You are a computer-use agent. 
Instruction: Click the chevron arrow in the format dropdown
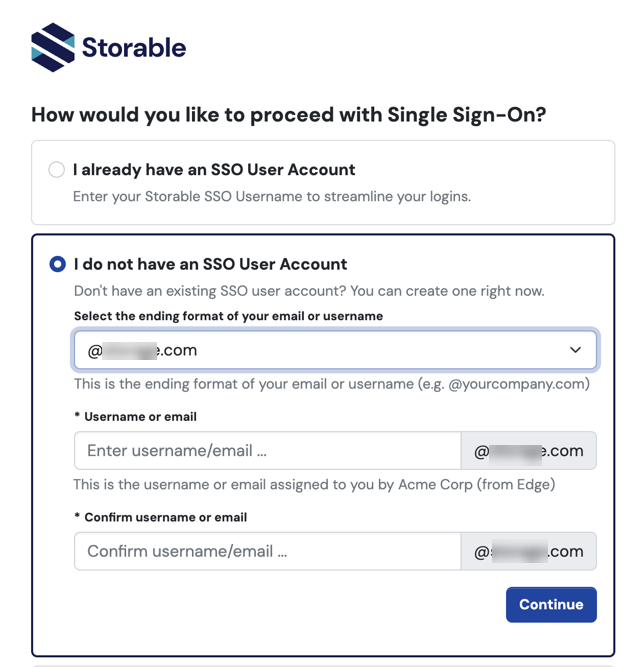(575, 350)
